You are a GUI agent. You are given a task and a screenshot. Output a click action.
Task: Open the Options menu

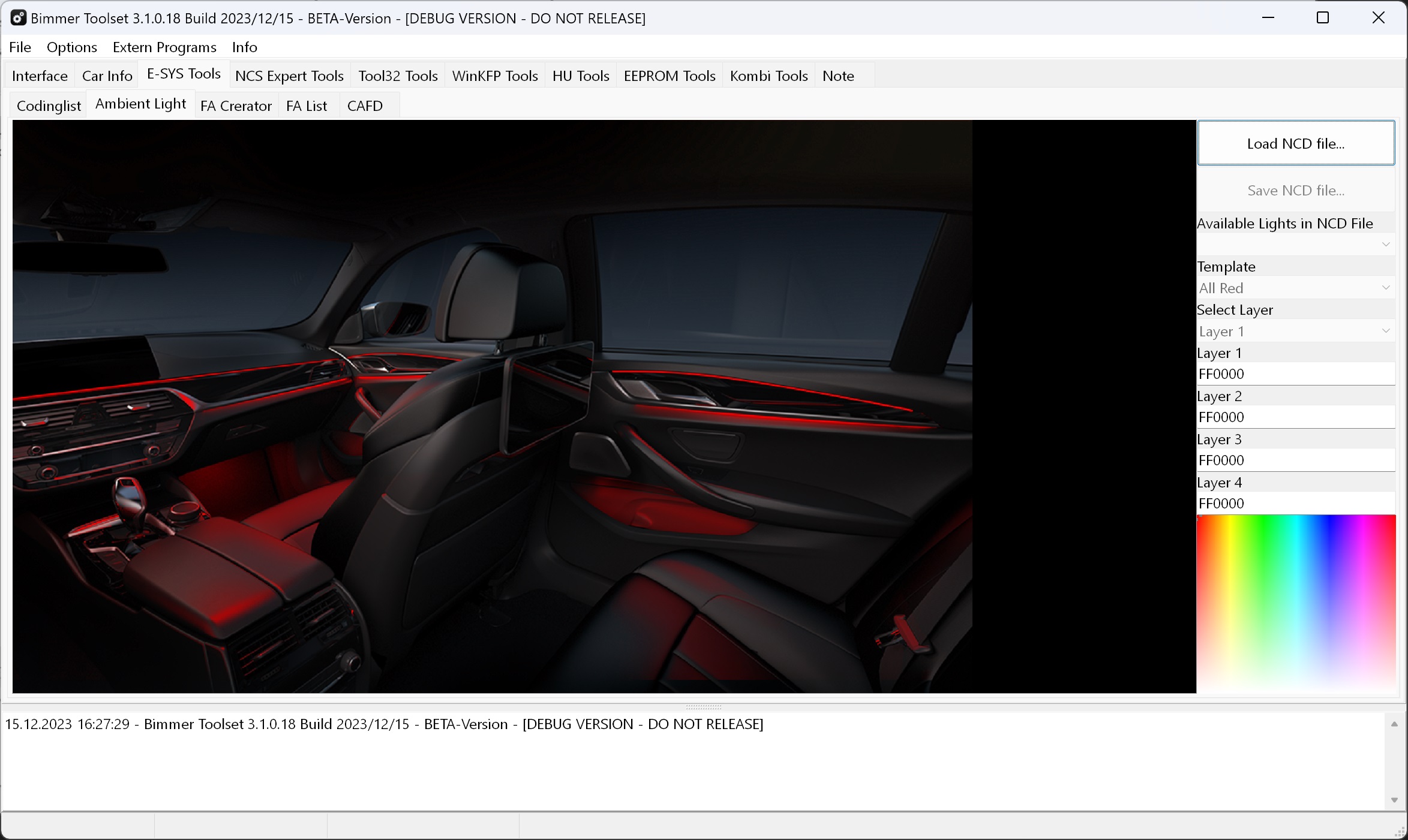[x=72, y=47]
